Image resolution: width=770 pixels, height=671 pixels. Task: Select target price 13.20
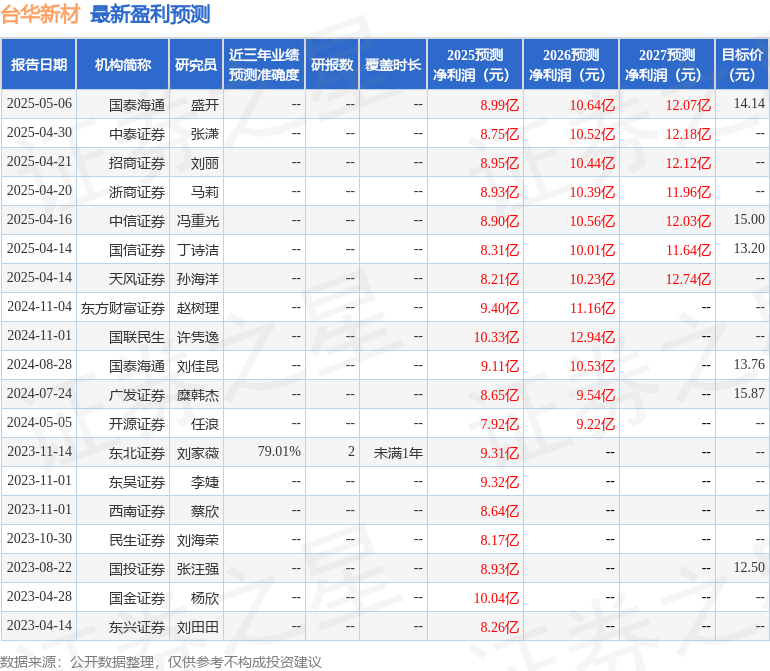point(749,249)
